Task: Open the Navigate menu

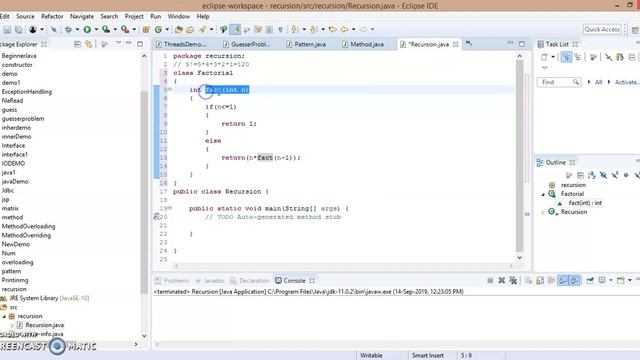Action: [82, 16]
